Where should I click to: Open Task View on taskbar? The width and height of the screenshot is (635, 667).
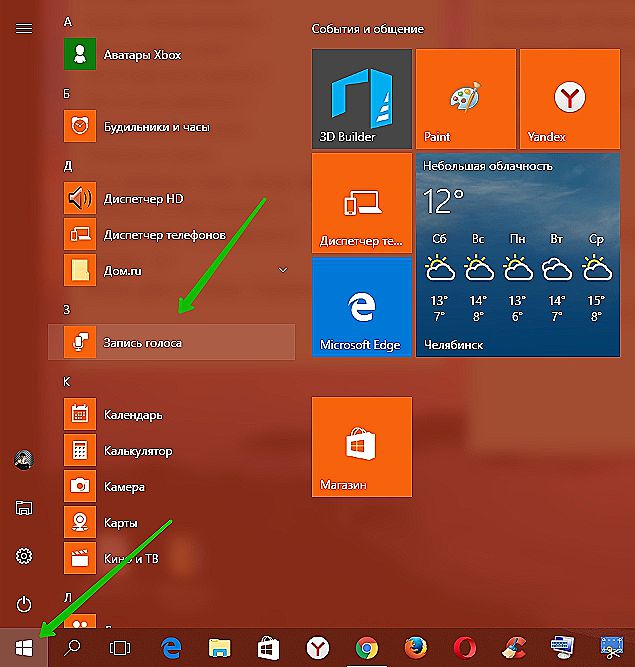[x=120, y=648]
